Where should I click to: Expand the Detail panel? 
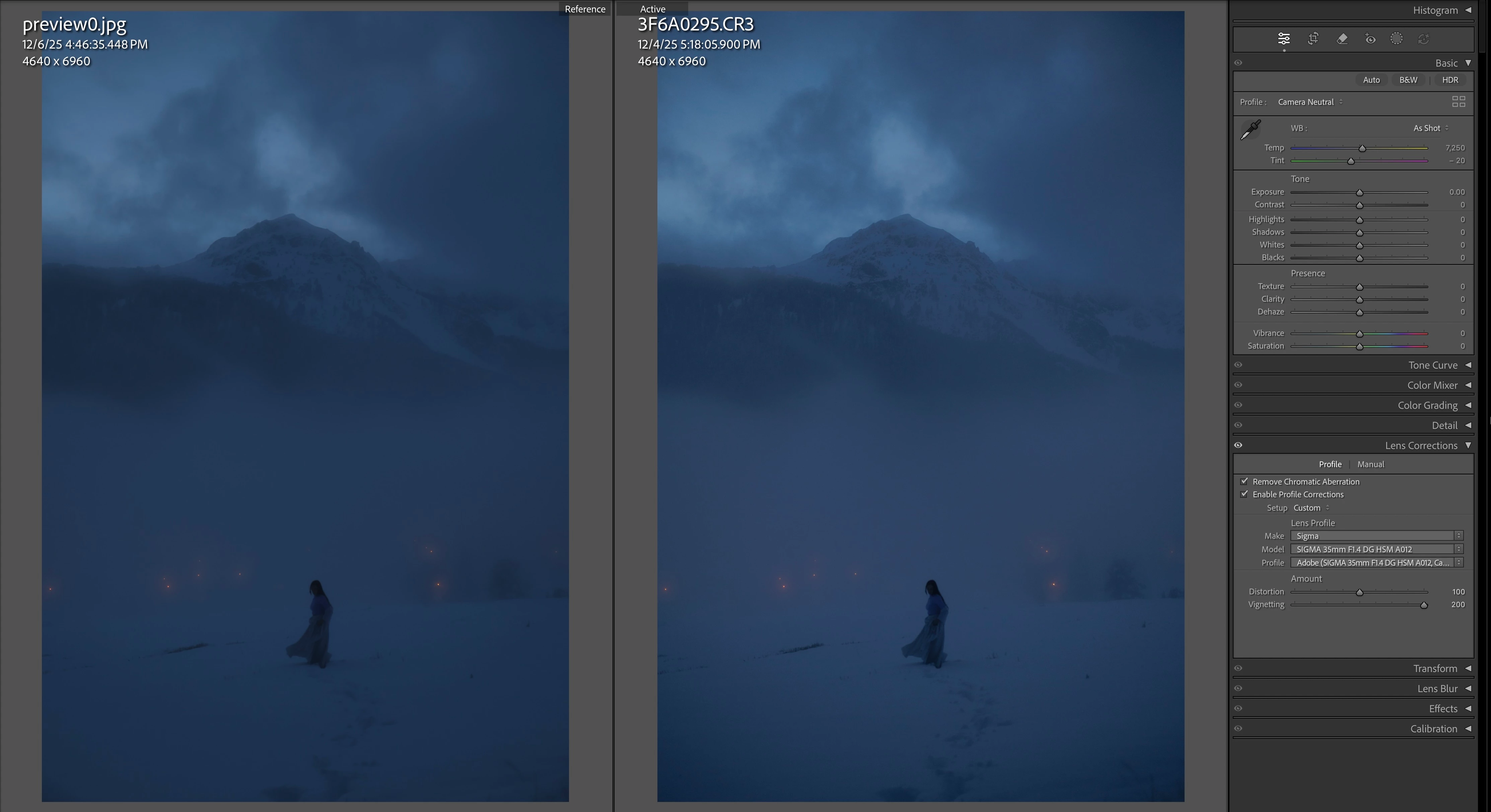pos(1468,425)
